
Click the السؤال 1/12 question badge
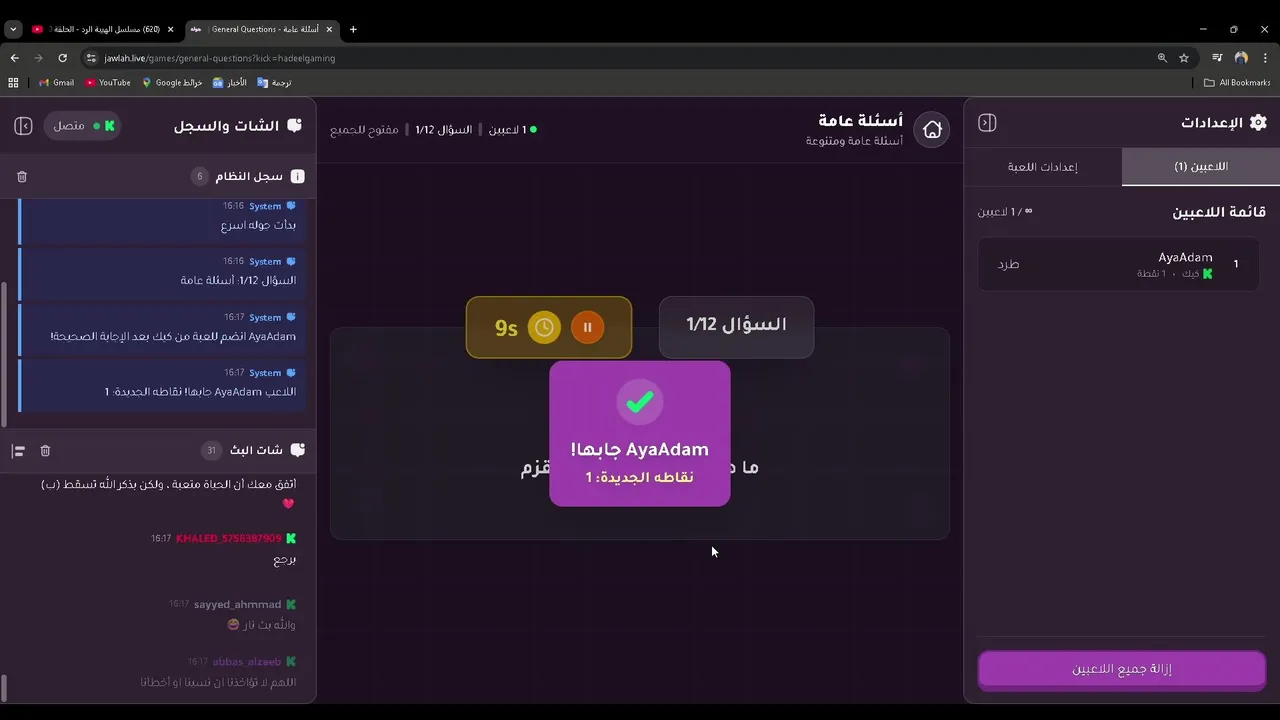pos(736,325)
